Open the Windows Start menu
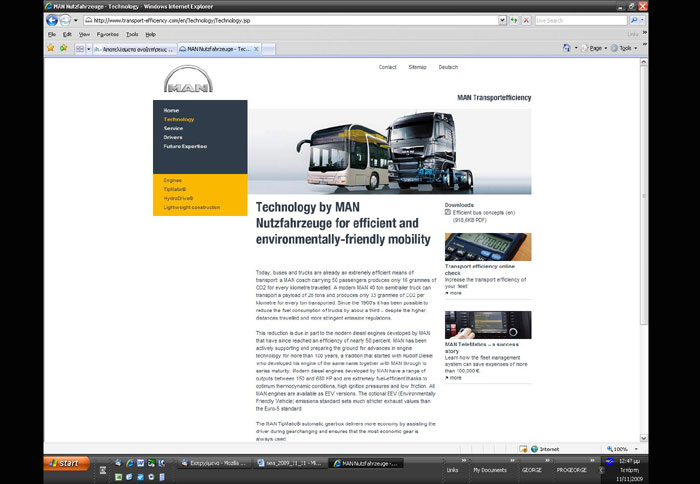This screenshot has height=484, width=700. pyautogui.click(x=66, y=463)
